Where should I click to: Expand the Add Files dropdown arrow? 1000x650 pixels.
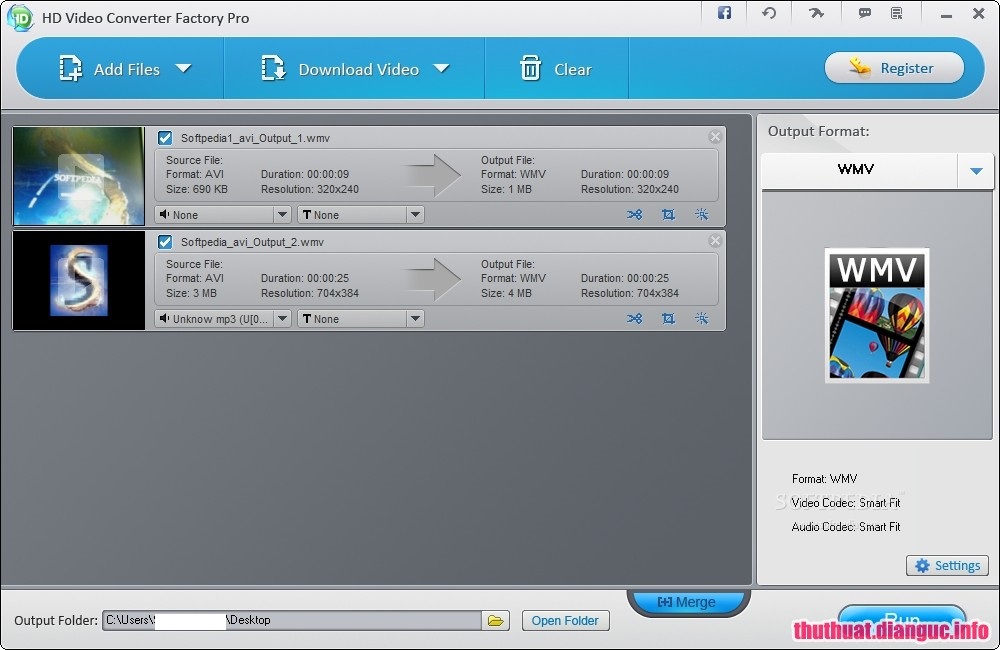click(x=184, y=68)
